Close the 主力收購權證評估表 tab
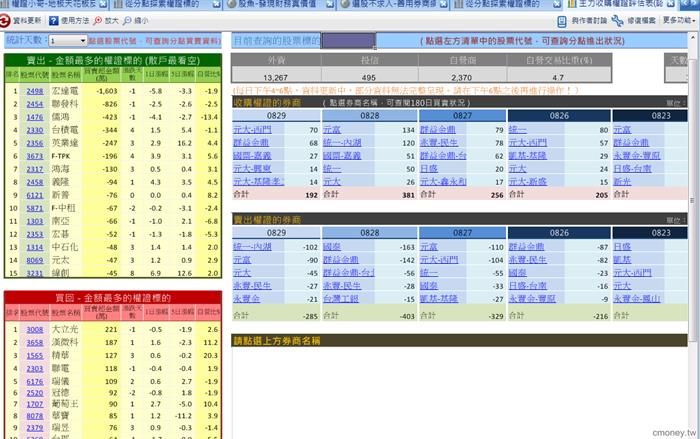Image resolution: width=700 pixels, height=439 pixels. tap(671, 4)
